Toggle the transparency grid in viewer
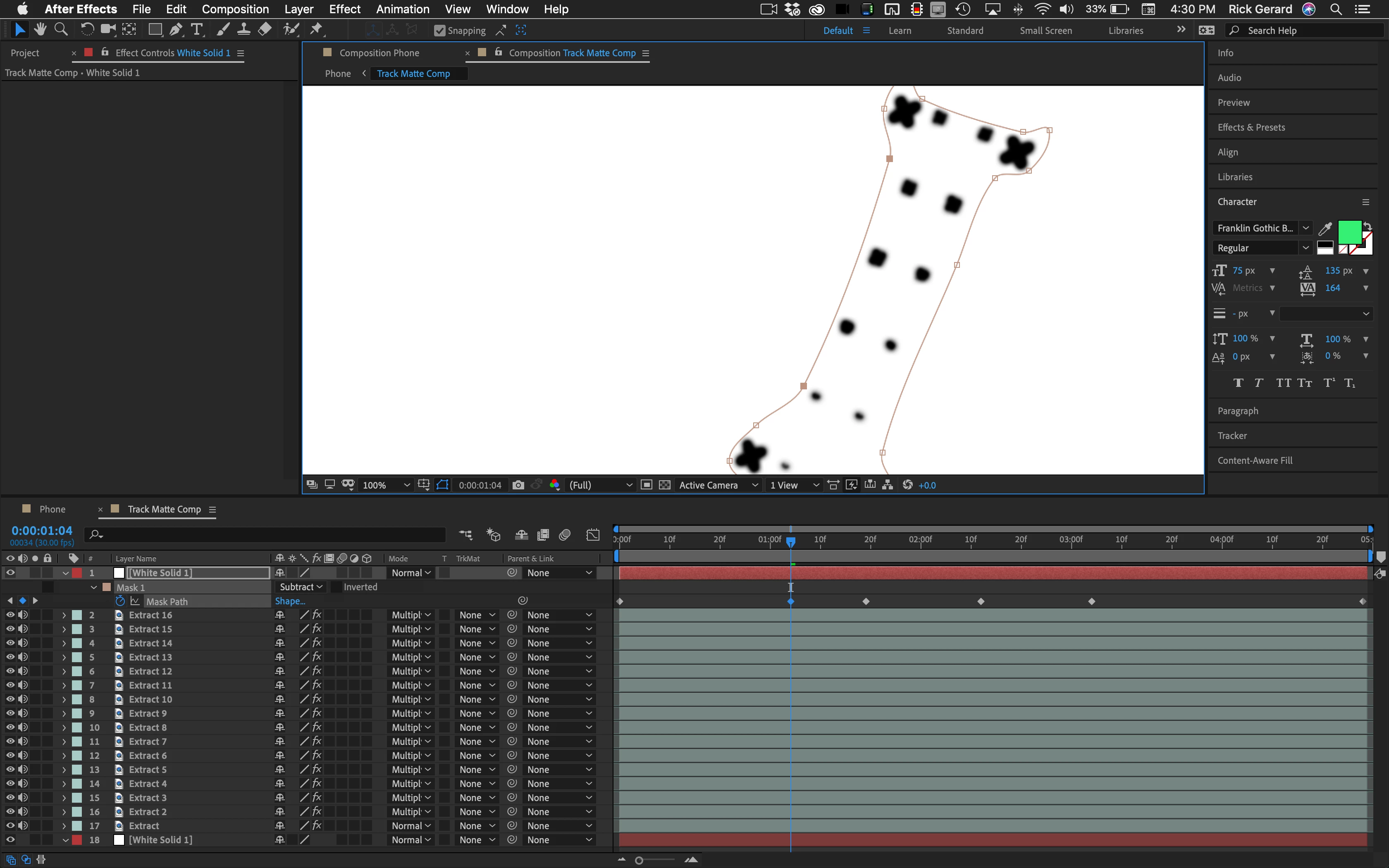The height and width of the screenshot is (868, 1389). point(665,485)
